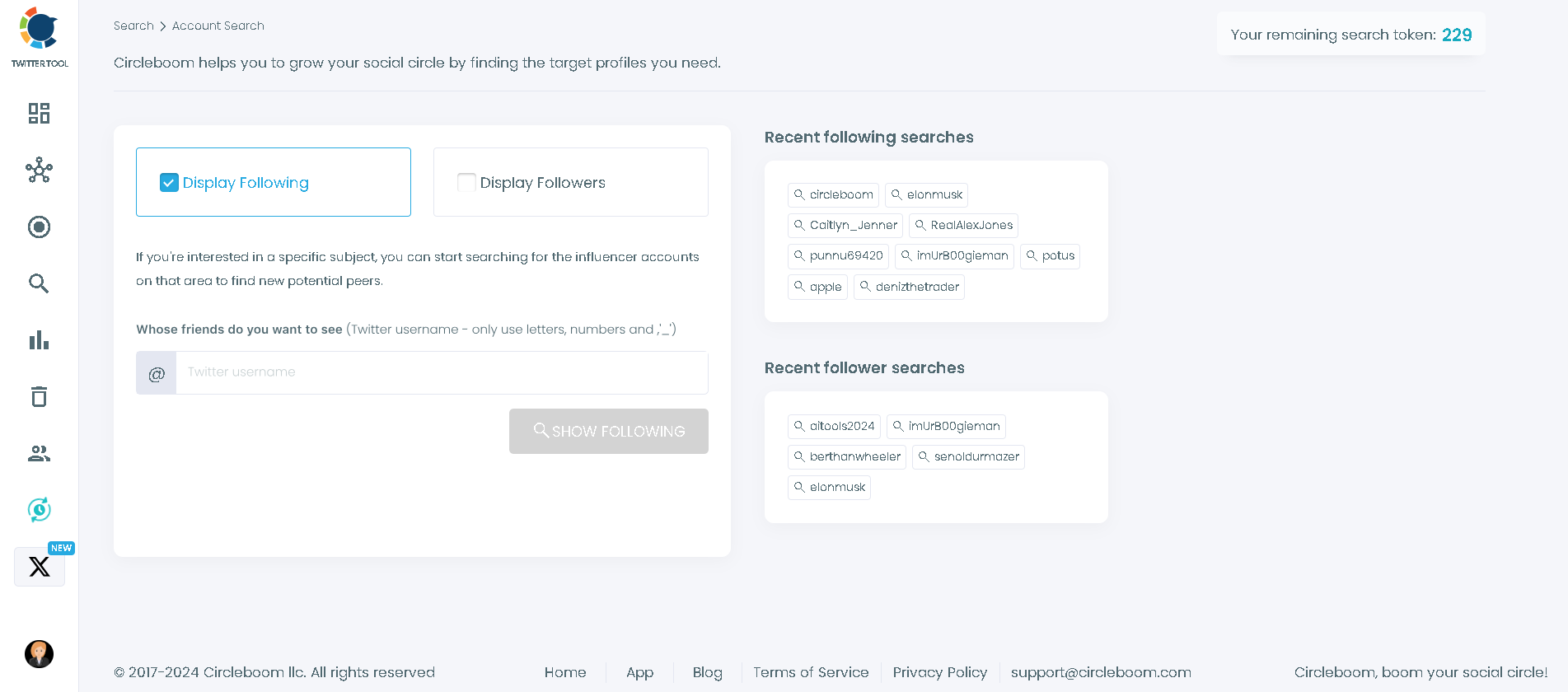Click the Recent follower searches heading
Viewport: 1568px width, 692px height.
click(864, 368)
